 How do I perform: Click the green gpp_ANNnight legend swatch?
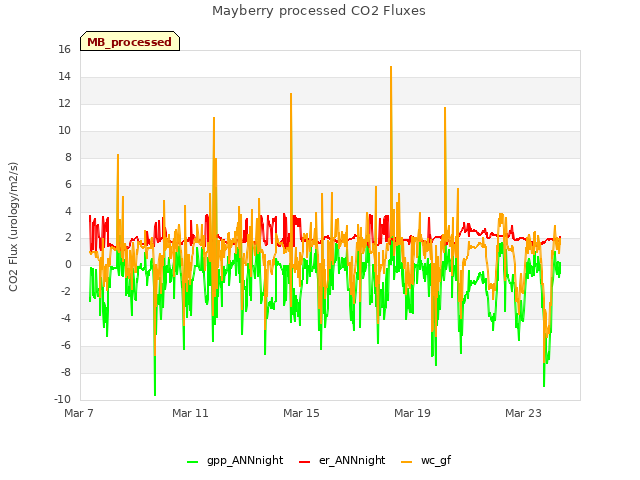coord(192,462)
